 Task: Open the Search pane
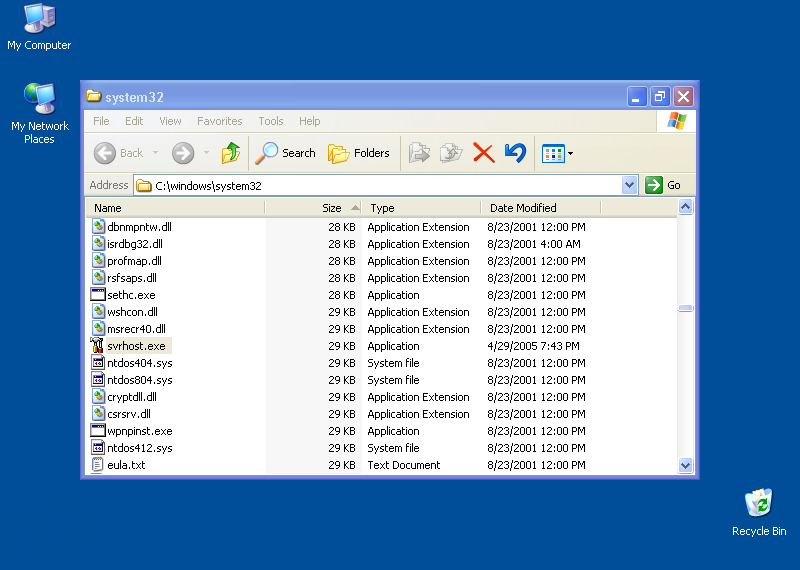(286, 153)
